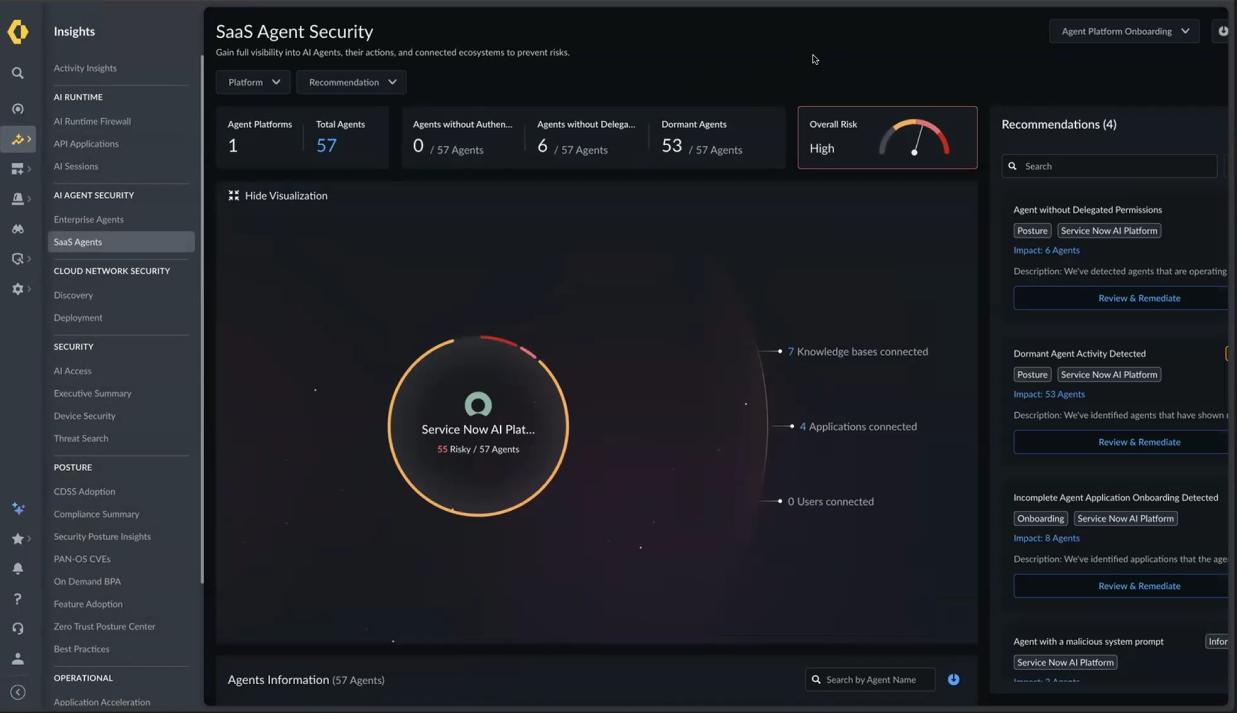
Task: Open the Insights icon in left rail
Action: 17,139
